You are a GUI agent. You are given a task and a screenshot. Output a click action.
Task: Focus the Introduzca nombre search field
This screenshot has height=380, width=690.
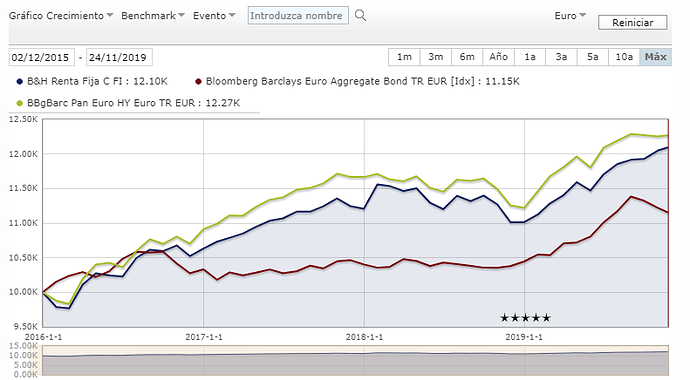click(x=298, y=15)
